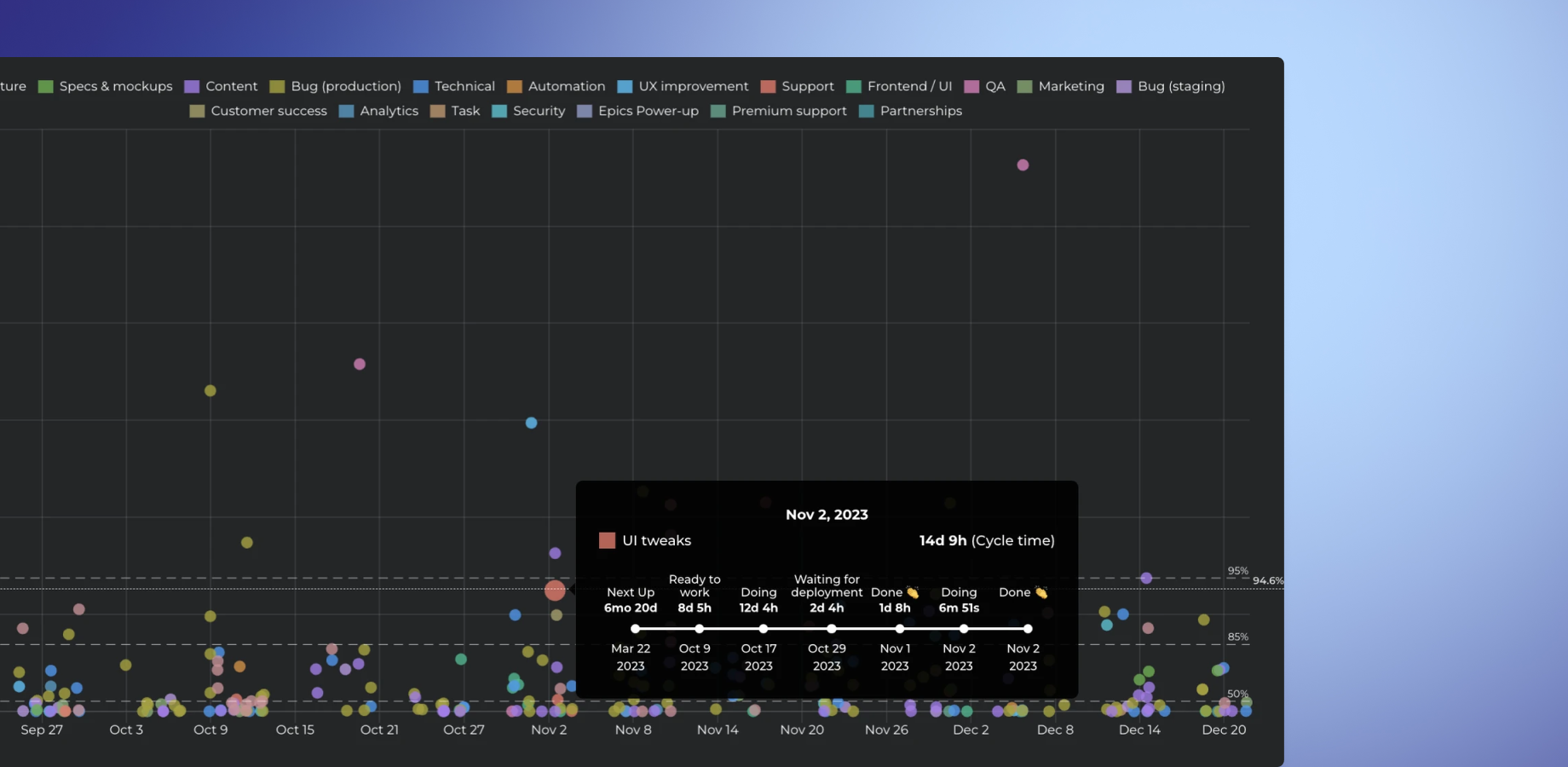
Task: Click the Security teal color swatch
Action: (500, 111)
